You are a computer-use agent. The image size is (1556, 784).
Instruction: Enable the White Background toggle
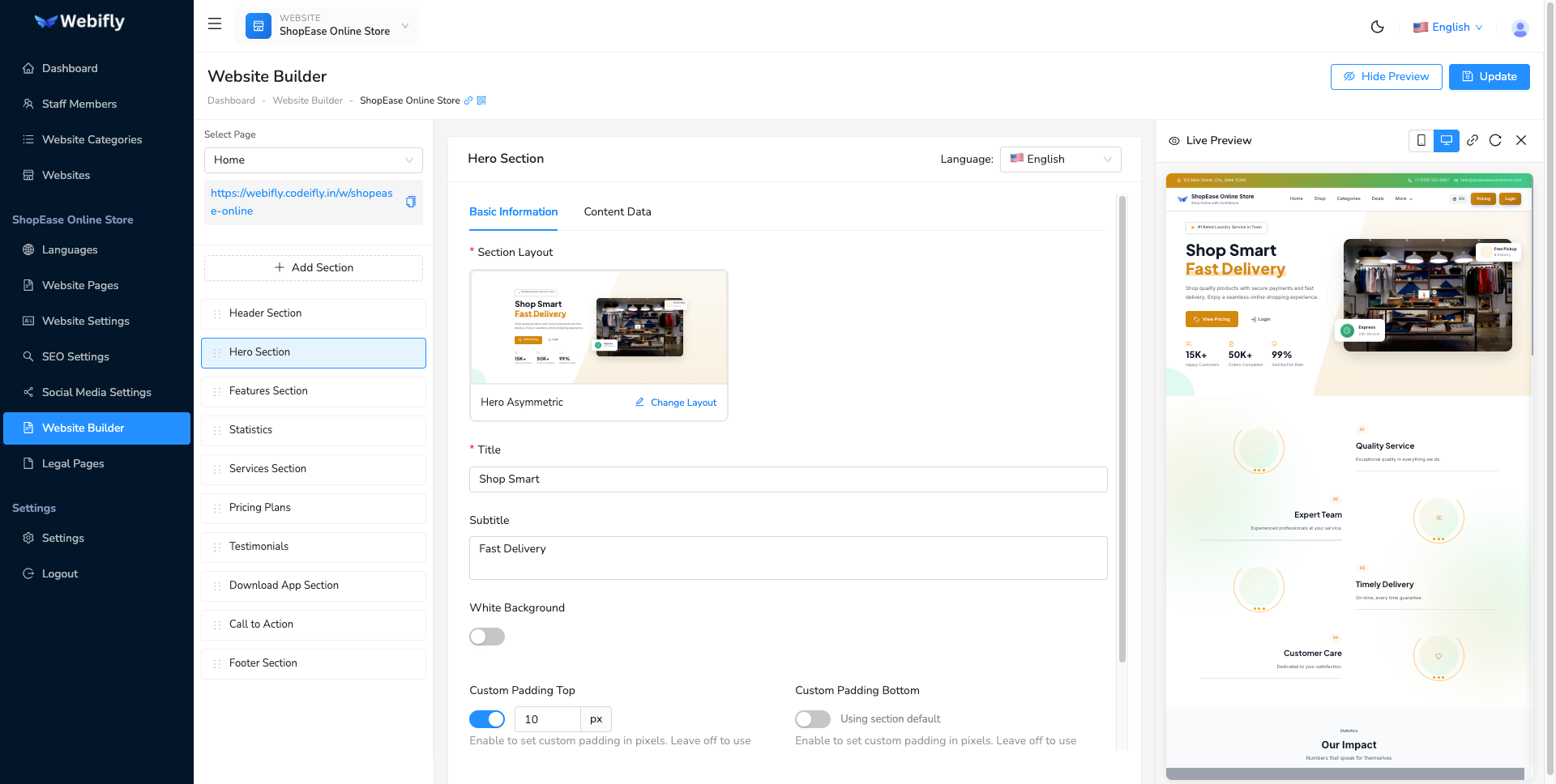[x=486, y=637]
